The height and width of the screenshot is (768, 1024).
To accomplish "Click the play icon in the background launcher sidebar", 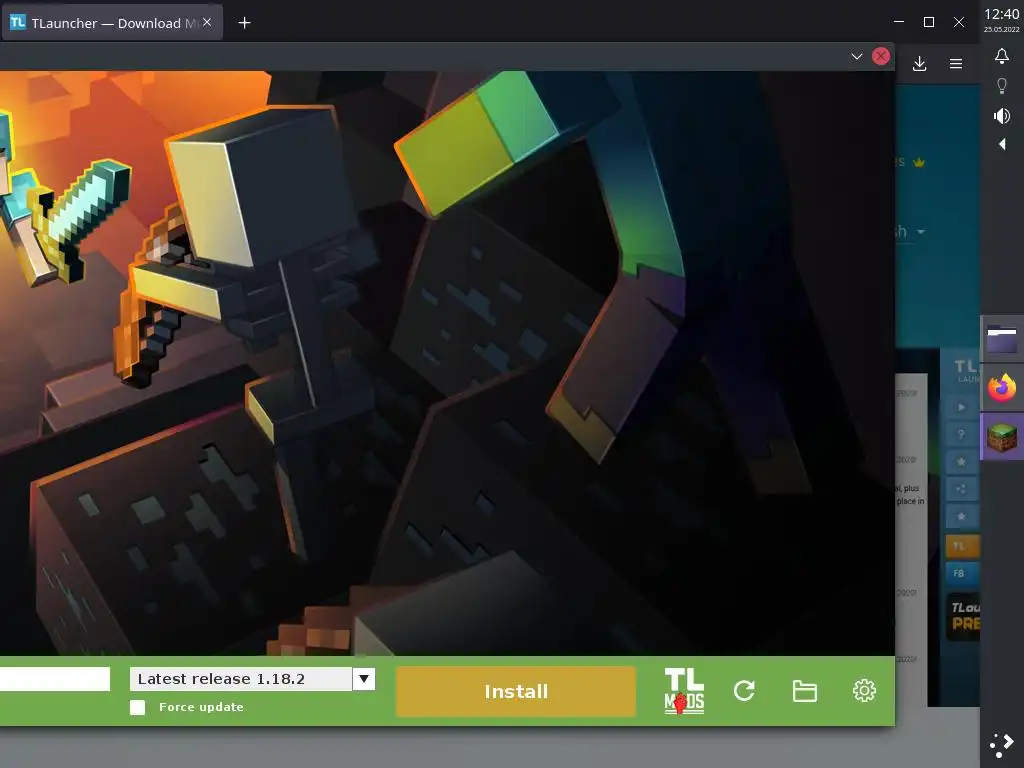I will [961, 407].
